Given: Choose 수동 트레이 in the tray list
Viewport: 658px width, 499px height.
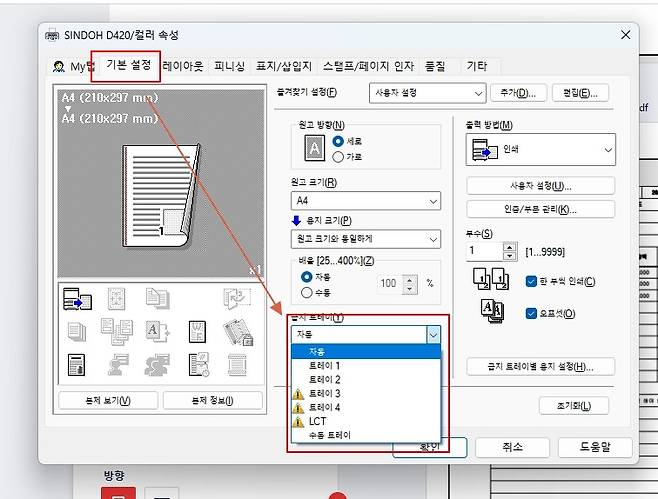Looking at the screenshot, I should point(366,435).
